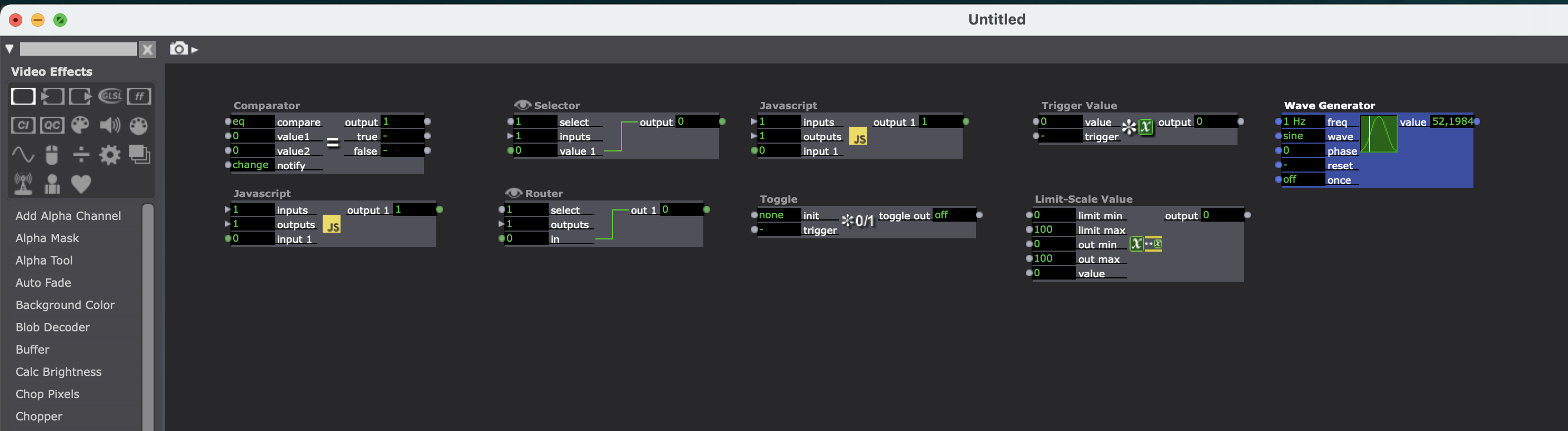Select the Video Renderers category icon

click(x=80, y=96)
